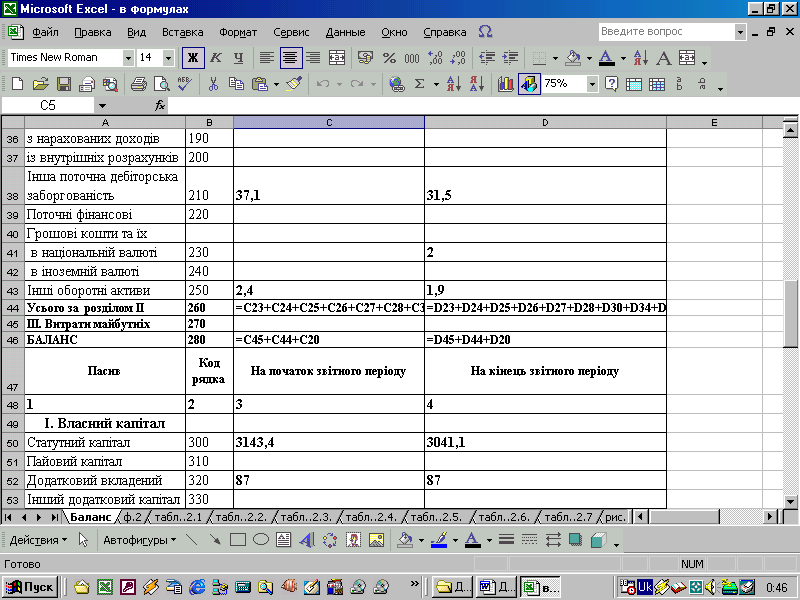
Task: Click Increase Decimal icon
Action: 435,58
